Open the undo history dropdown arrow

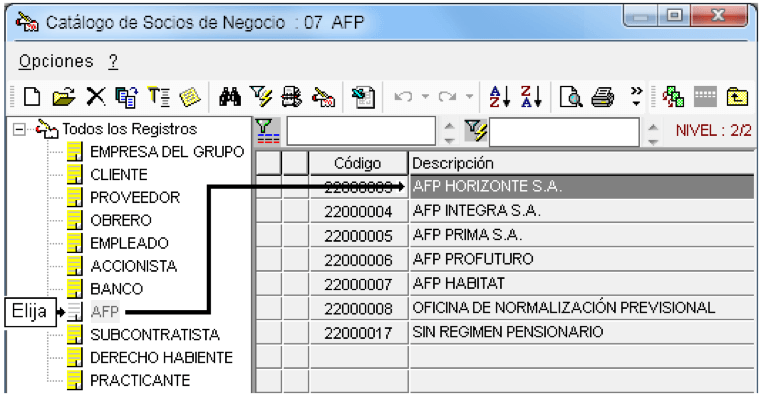click(425, 97)
